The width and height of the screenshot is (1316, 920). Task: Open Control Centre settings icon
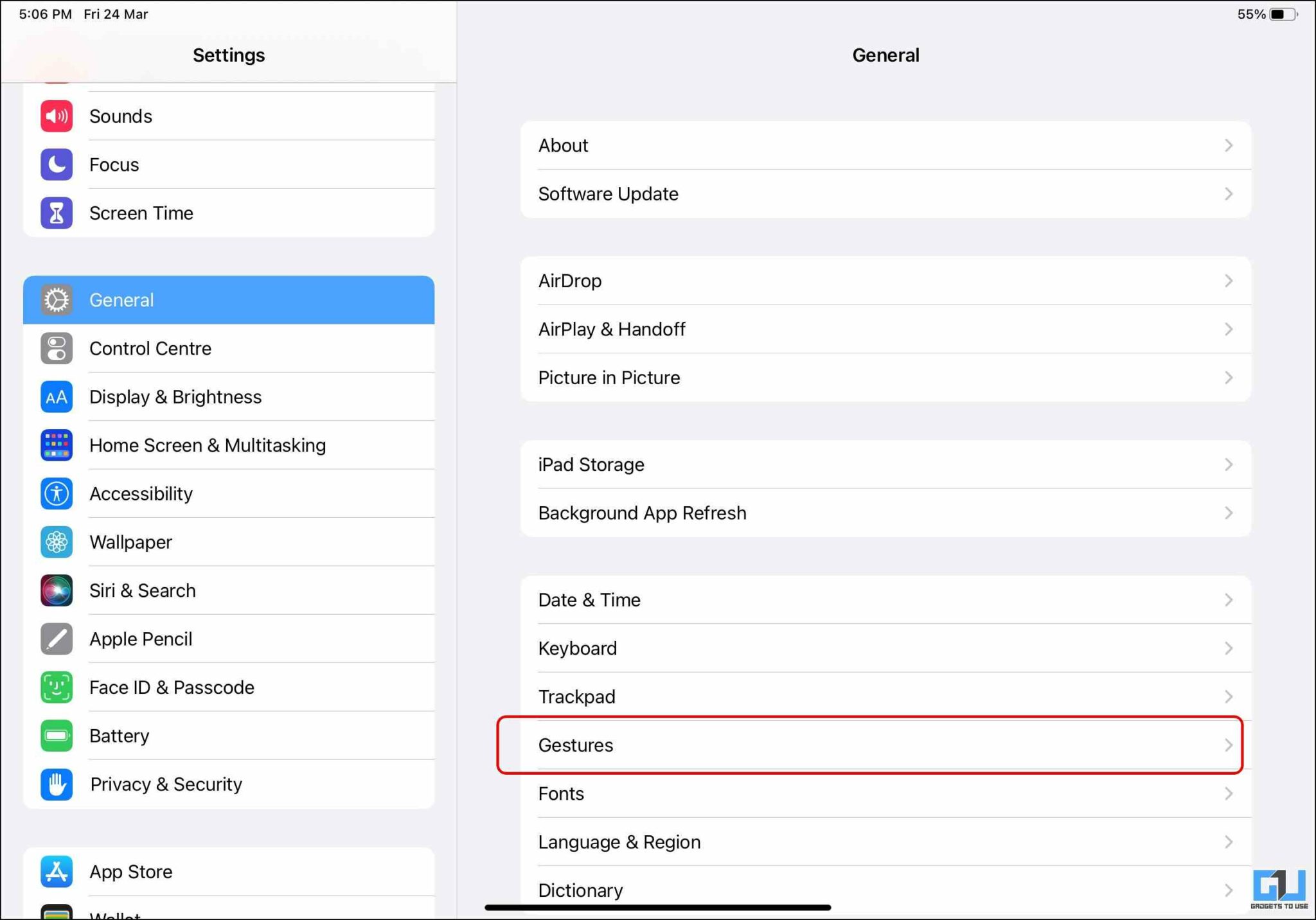click(x=56, y=348)
